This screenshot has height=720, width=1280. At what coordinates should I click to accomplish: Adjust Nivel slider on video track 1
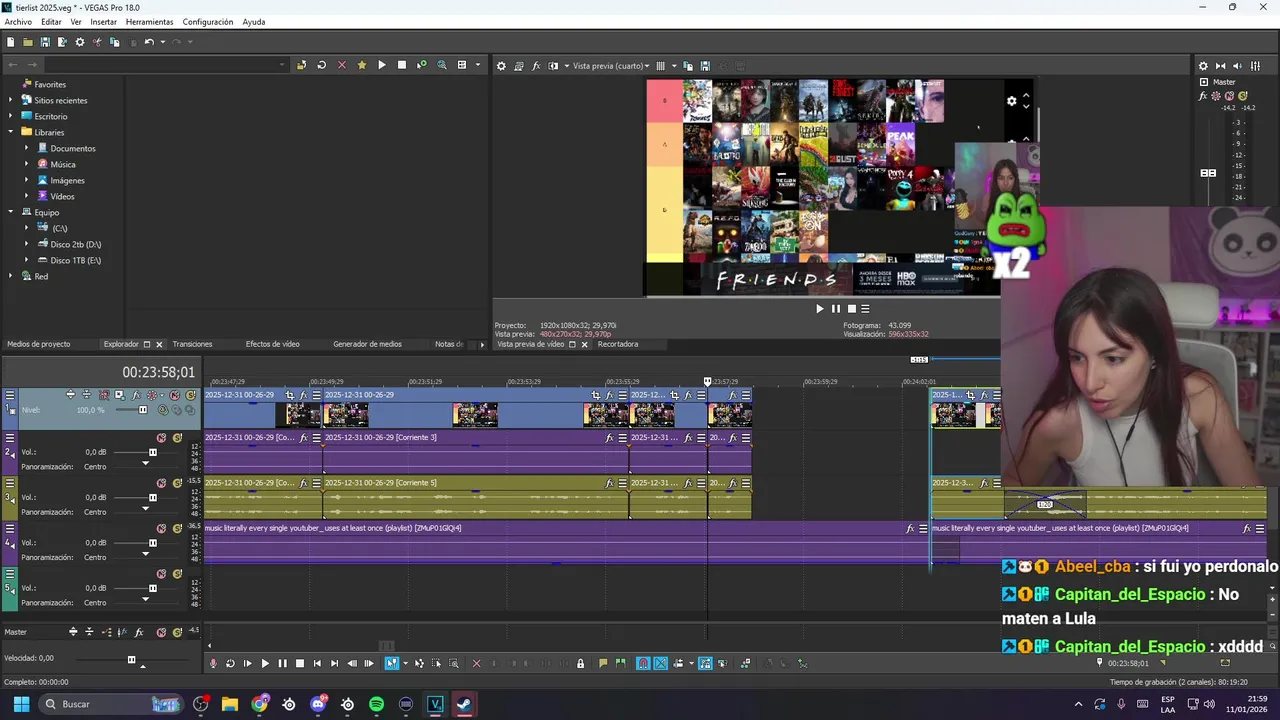(142, 410)
